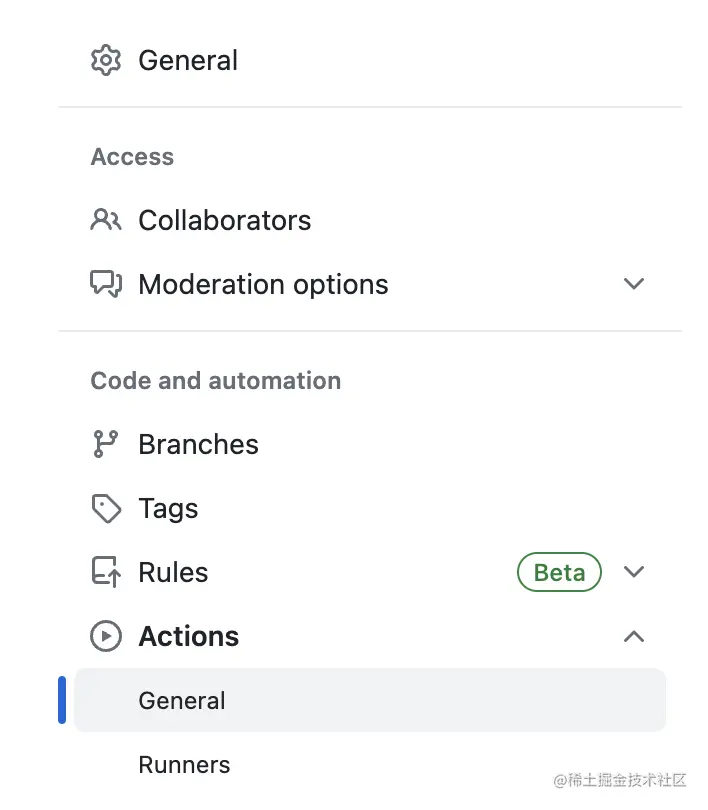Open the Tags settings text
This screenshot has width=708, height=810.
[168, 508]
